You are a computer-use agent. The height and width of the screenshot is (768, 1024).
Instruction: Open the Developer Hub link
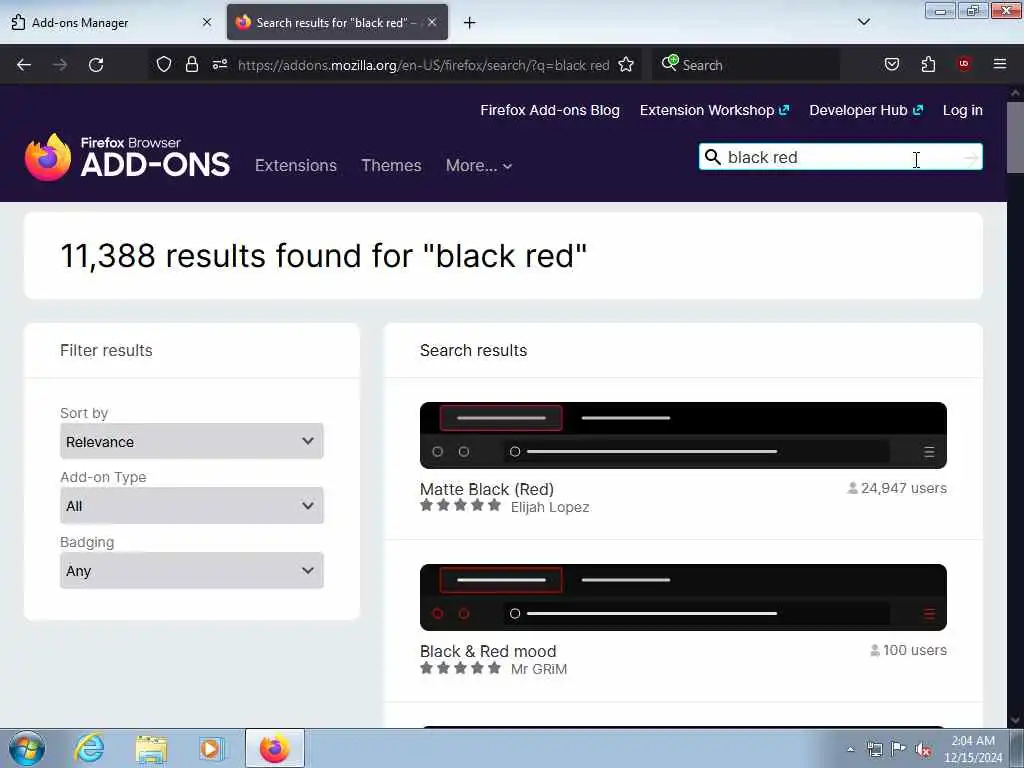click(x=866, y=110)
